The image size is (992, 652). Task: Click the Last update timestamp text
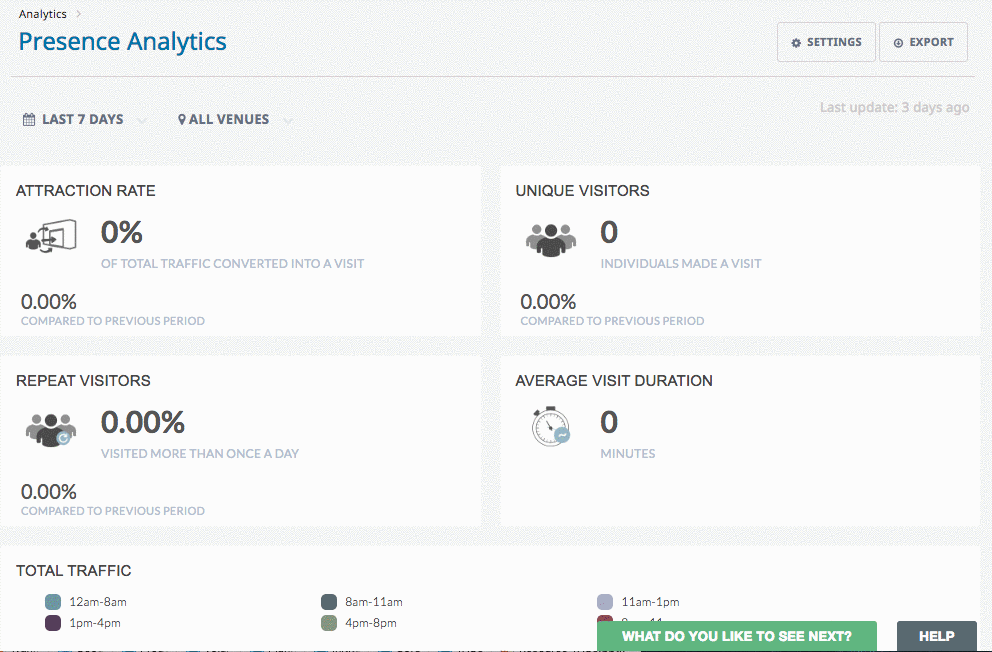(x=894, y=107)
